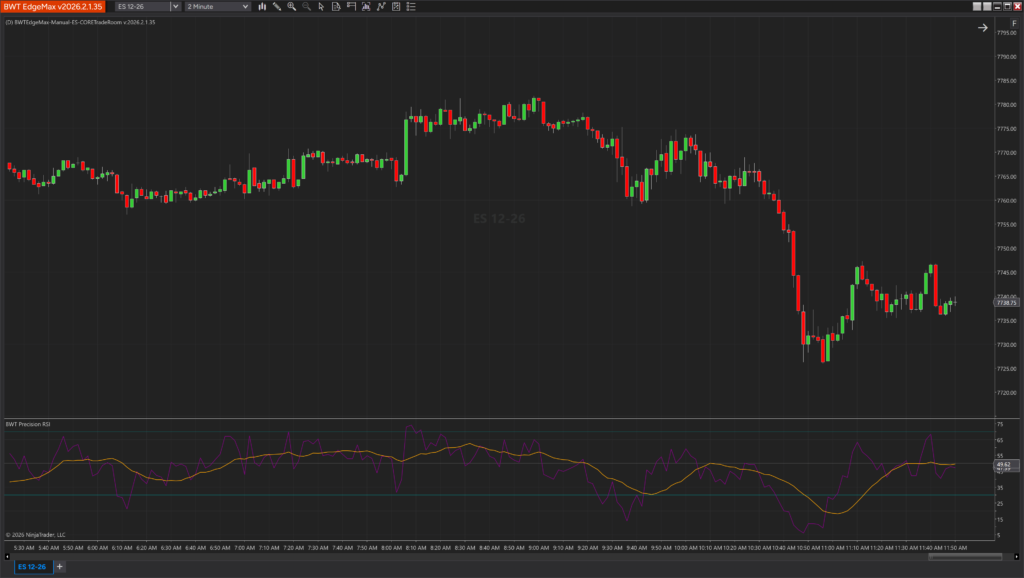The width and height of the screenshot is (1024, 578).
Task: Open the chart properties icon
Action: 396,7
